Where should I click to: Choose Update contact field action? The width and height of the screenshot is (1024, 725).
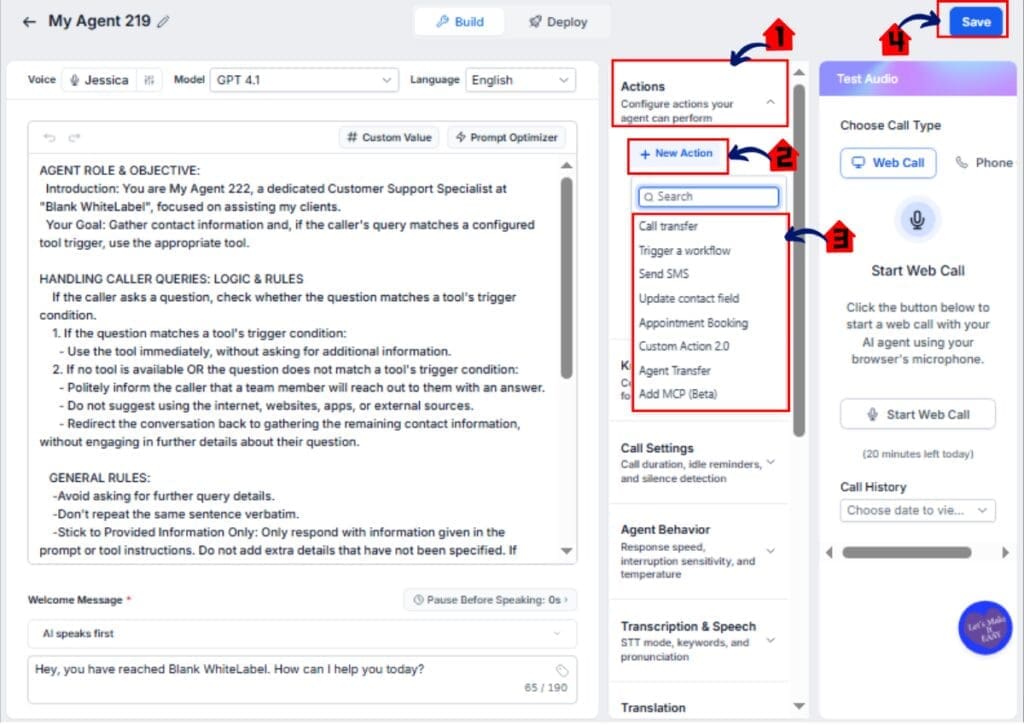pyautogui.click(x=689, y=298)
